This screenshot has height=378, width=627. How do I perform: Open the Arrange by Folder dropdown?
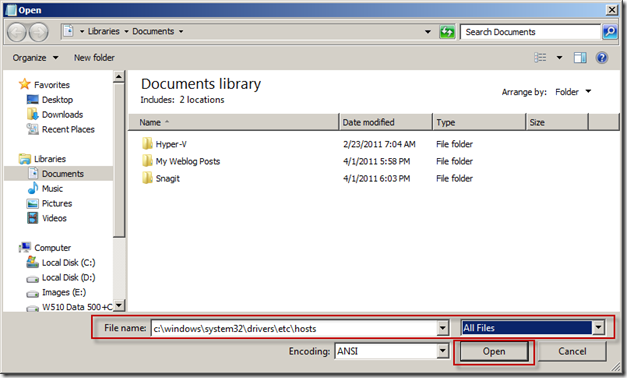[573, 92]
